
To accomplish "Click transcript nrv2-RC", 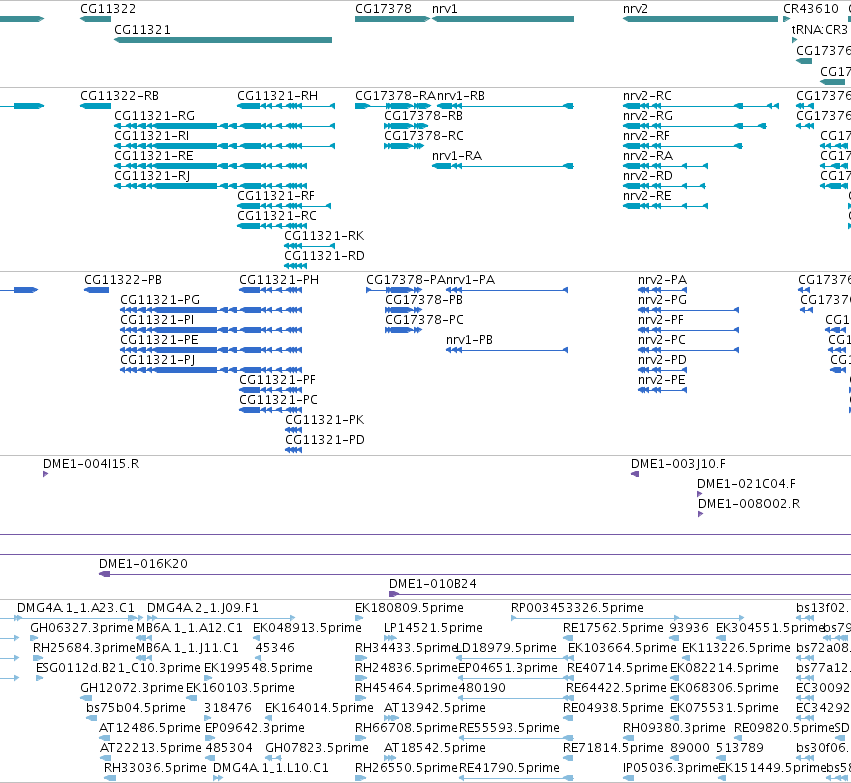I will [x=701, y=106].
